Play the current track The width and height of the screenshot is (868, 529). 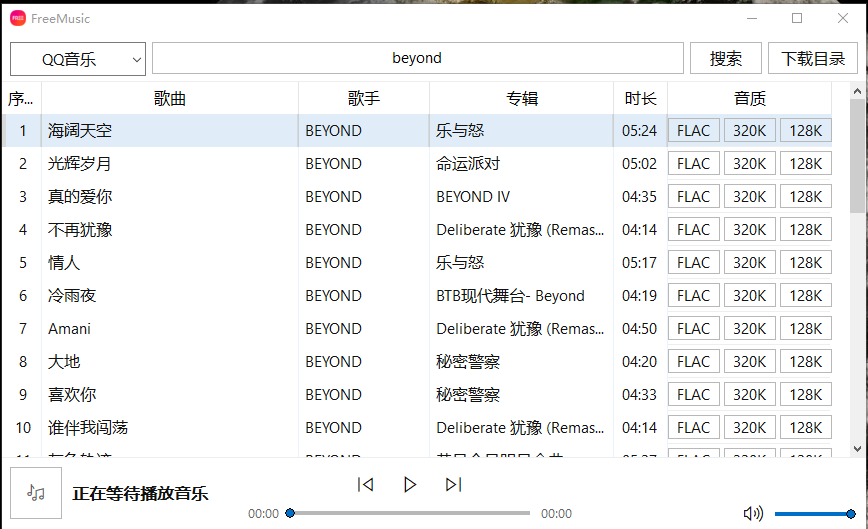click(x=410, y=485)
